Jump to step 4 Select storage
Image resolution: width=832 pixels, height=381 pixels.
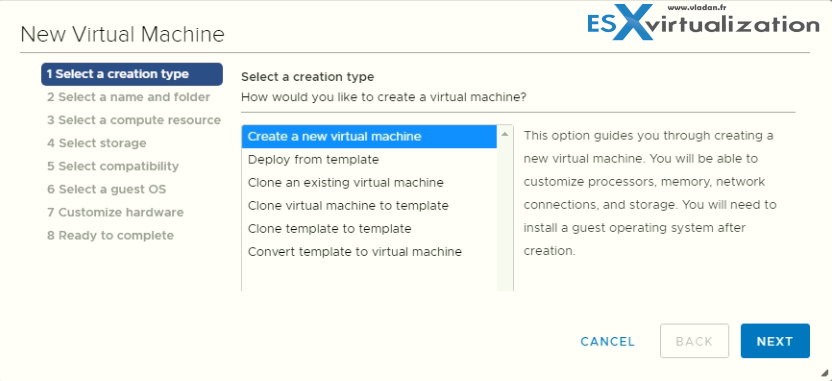97,143
